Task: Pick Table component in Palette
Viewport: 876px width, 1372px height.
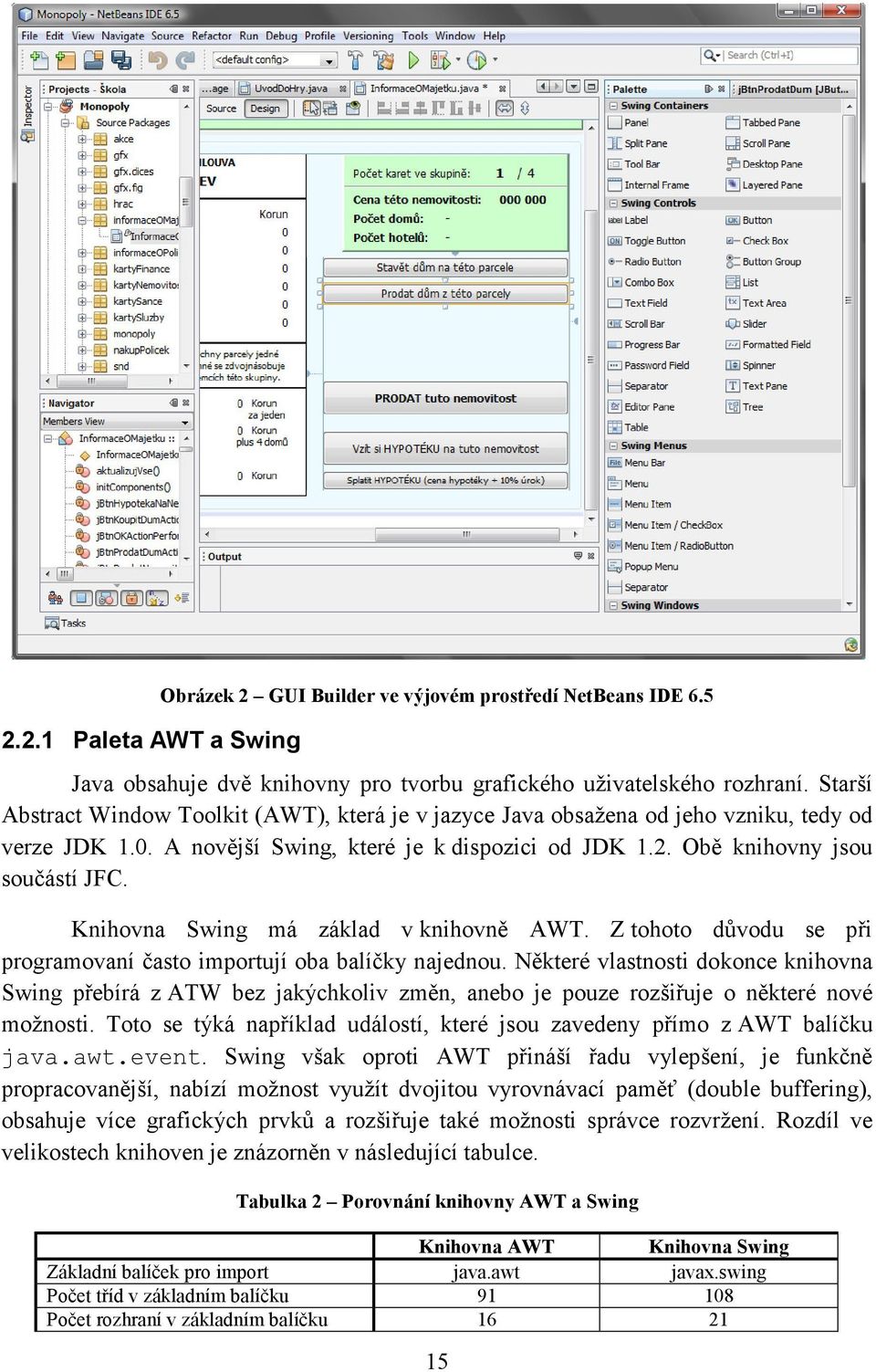Action: click(629, 427)
